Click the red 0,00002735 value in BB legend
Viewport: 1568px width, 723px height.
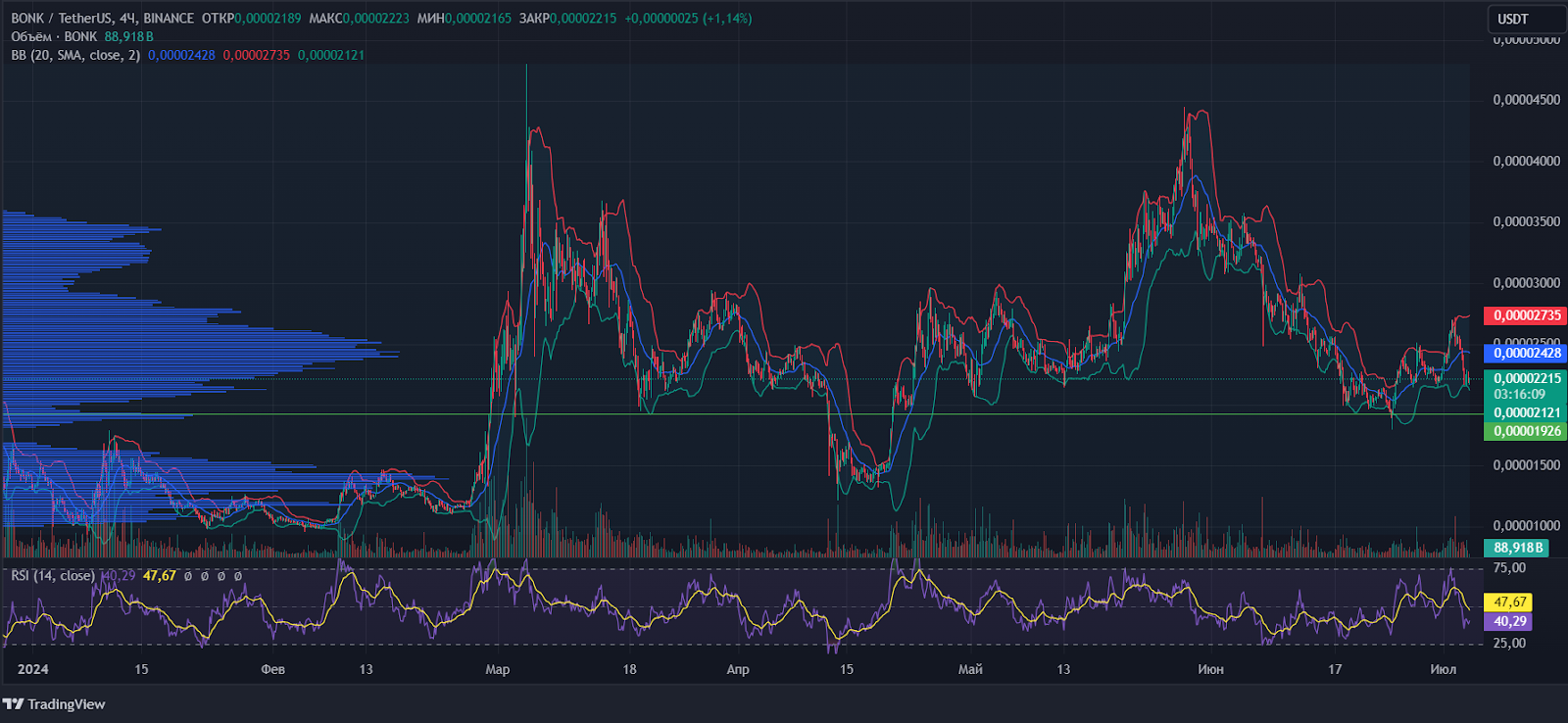point(256,55)
